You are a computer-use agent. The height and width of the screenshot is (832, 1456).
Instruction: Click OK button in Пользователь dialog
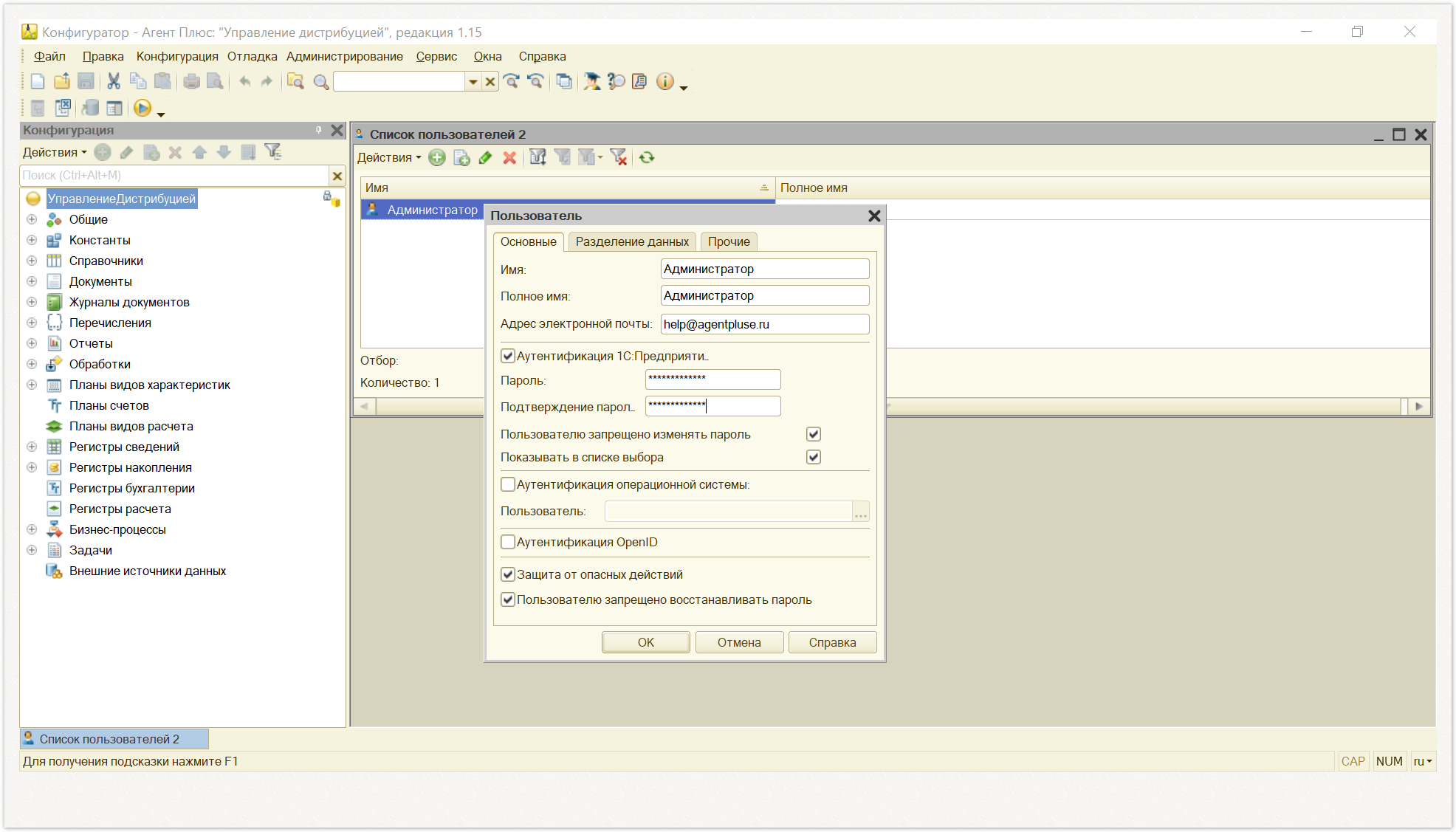click(x=646, y=642)
